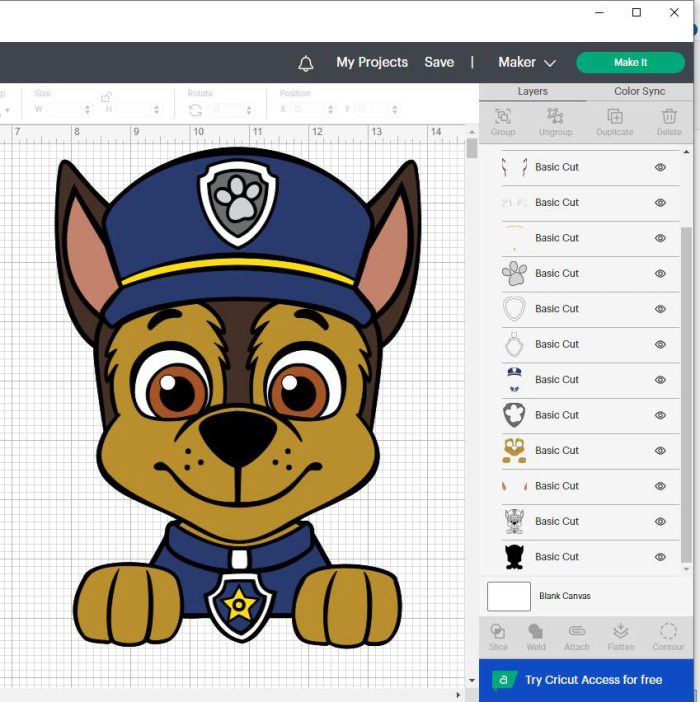Click the Rotate icon in the edit bar
The width and height of the screenshot is (700, 702).
pyautogui.click(x=195, y=110)
